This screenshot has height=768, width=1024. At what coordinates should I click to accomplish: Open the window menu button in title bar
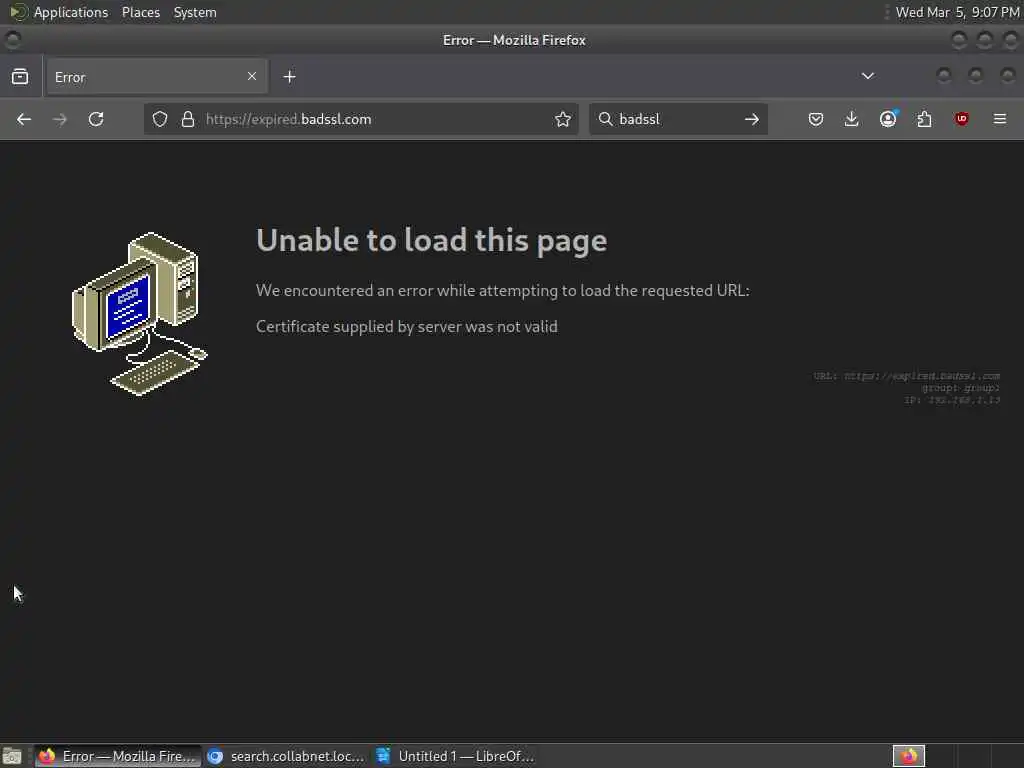[x=12, y=40]
